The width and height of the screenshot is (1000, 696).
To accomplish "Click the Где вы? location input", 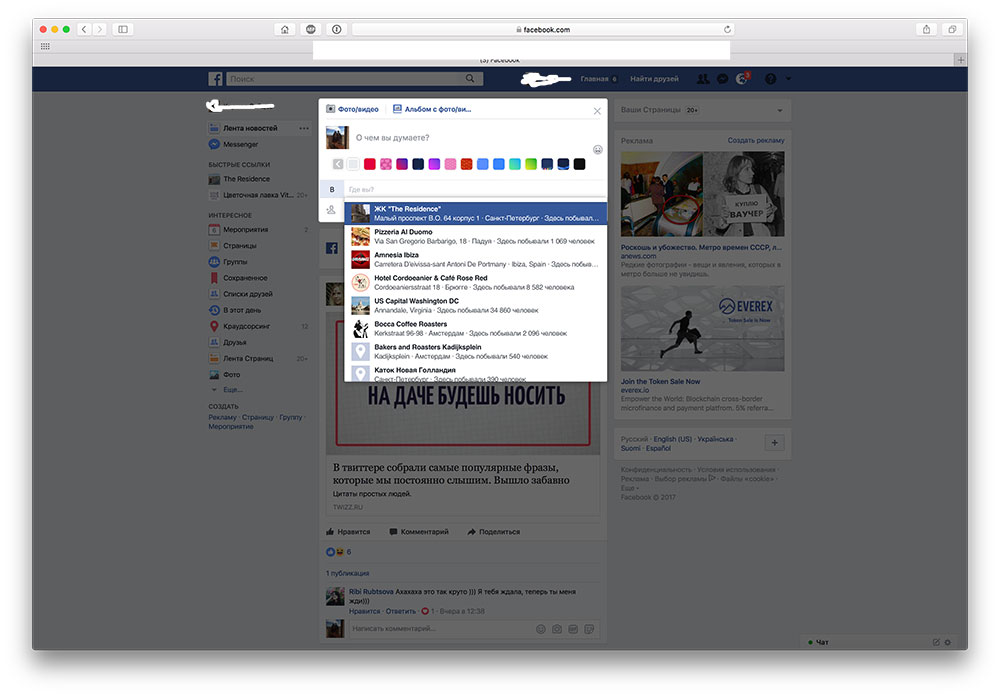I will coord(475,189).
